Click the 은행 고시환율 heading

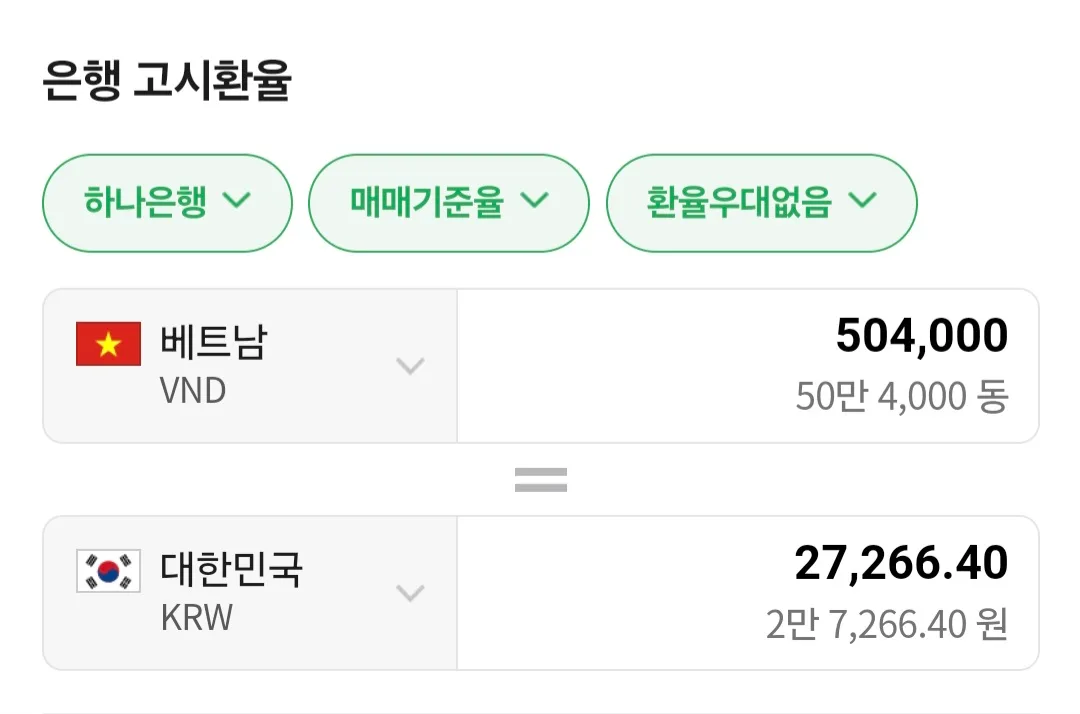[x=167, y=82]
